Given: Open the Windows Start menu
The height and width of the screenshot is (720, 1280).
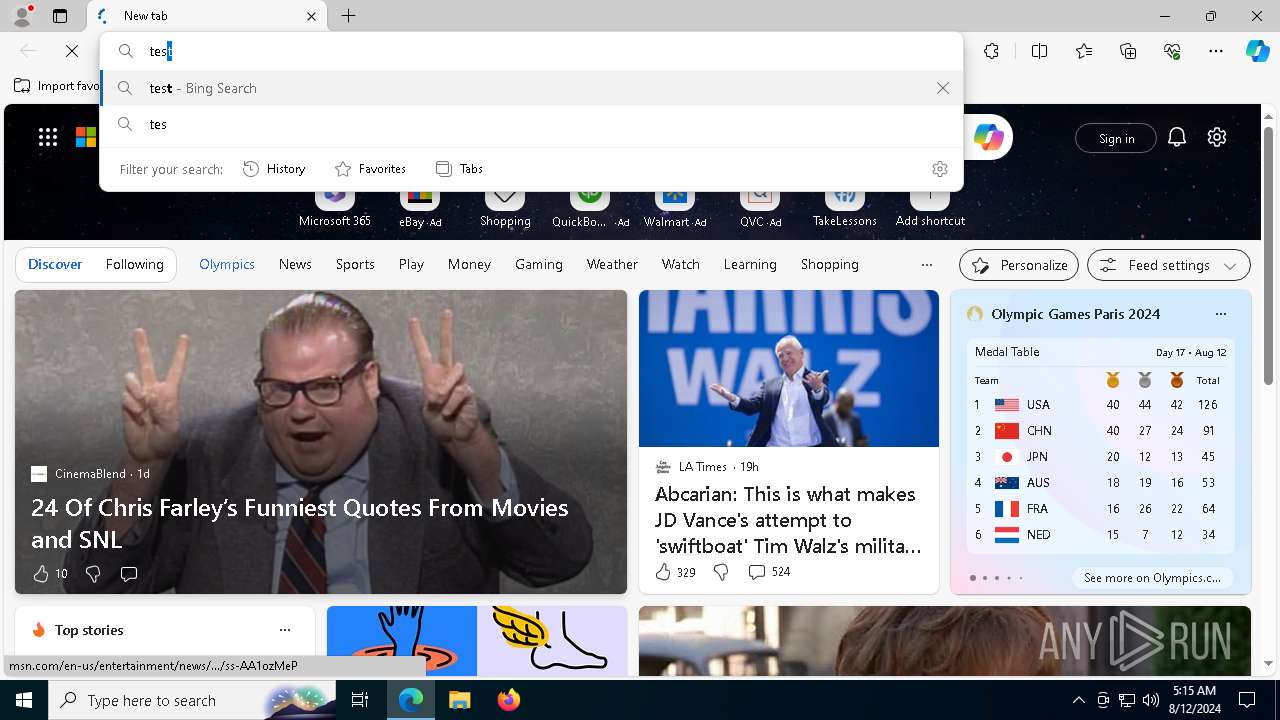Looking at the screenshot, I should 24,700.
